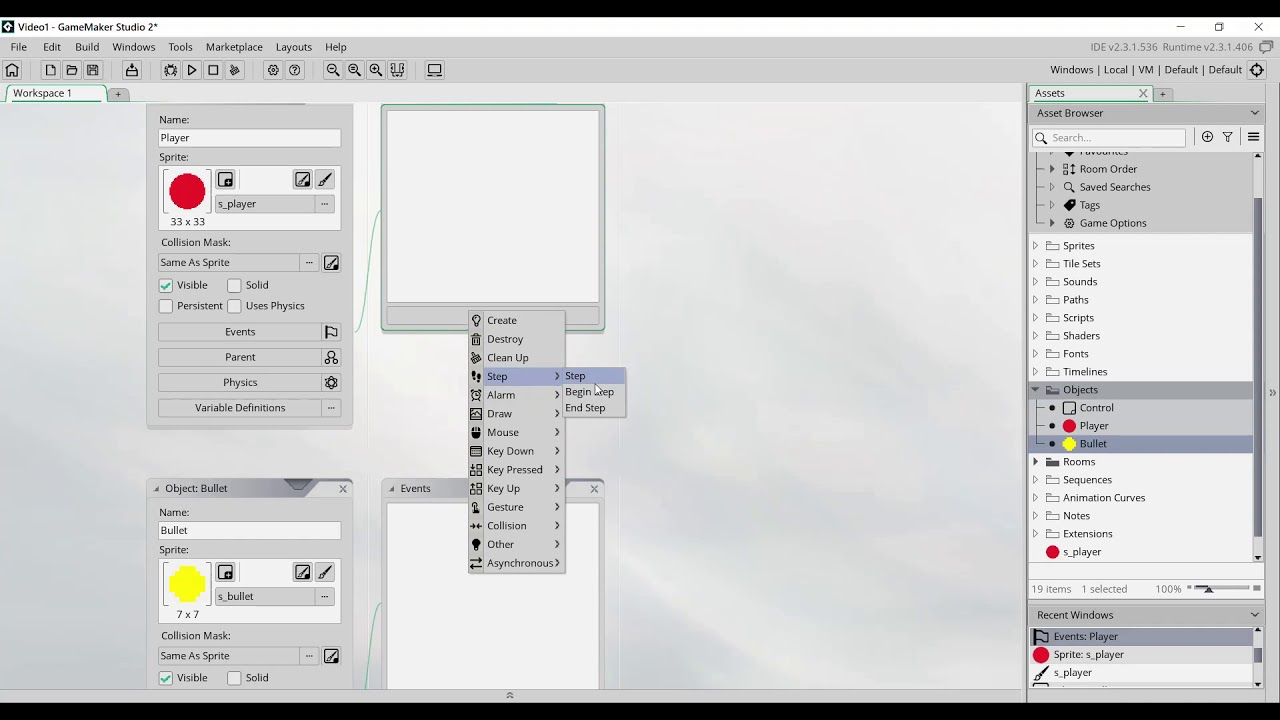1280x720 pixels.
Task: Create a new project from toolbar
Action: click(x=50, y=70)
